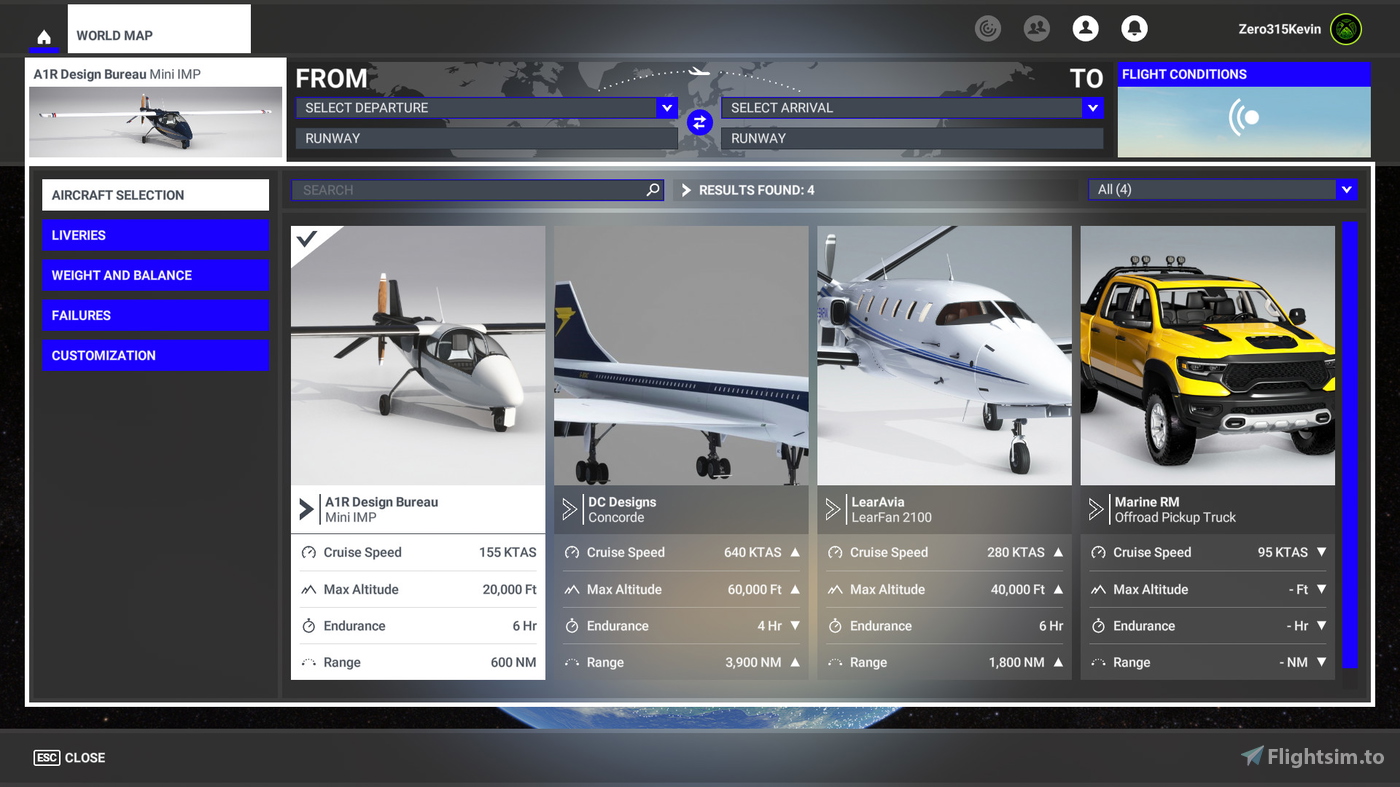Click the controller settings icon top right
Viewport: 1400px width, 787px height.
988,28
